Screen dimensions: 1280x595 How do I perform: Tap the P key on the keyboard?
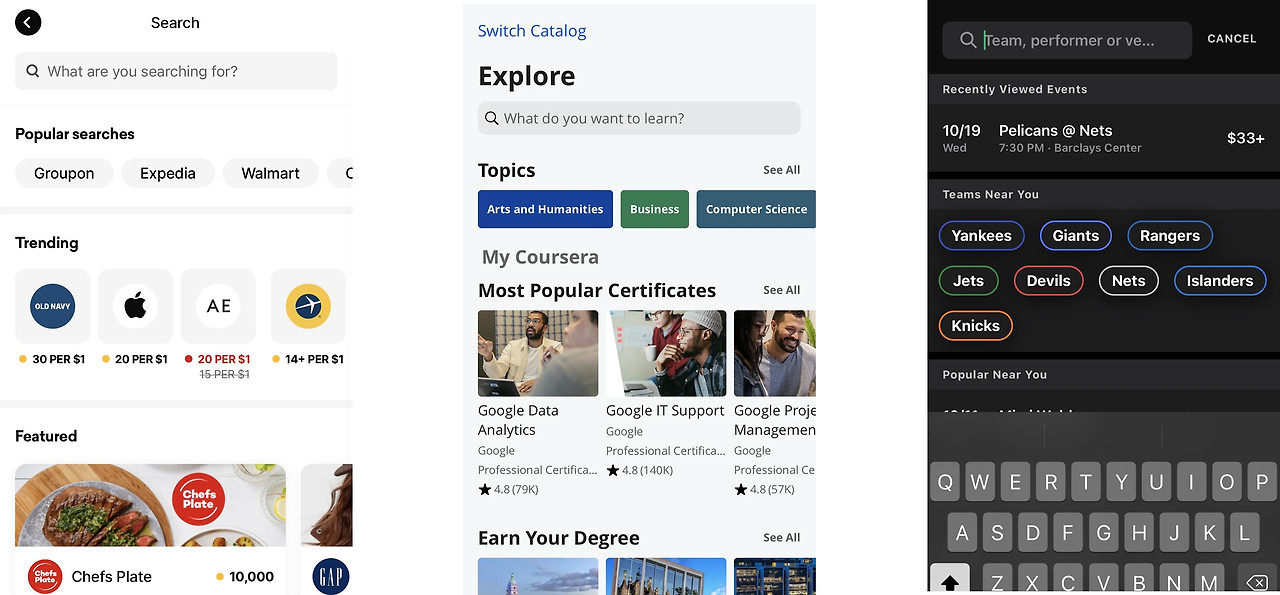[x=1262, y=482]
